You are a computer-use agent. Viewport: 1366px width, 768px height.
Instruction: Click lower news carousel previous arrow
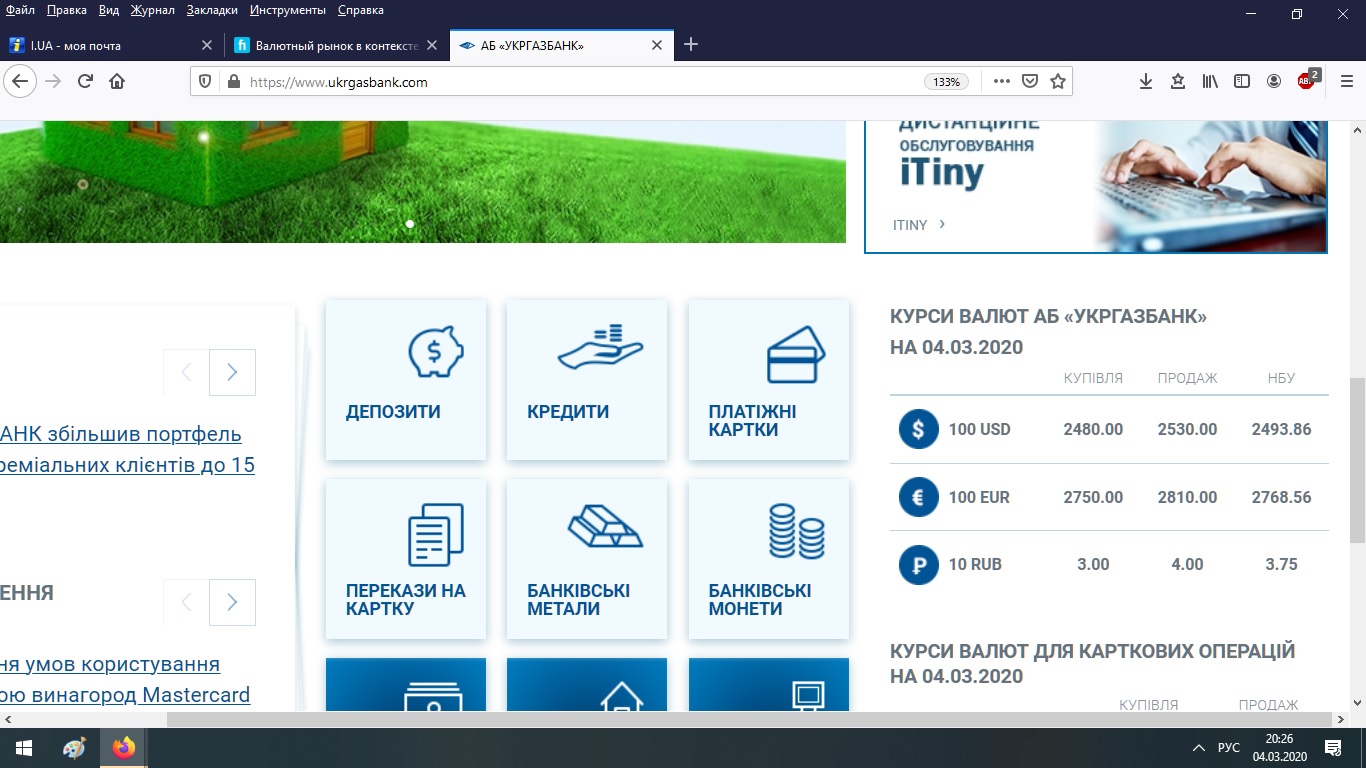tap(186, 602)
